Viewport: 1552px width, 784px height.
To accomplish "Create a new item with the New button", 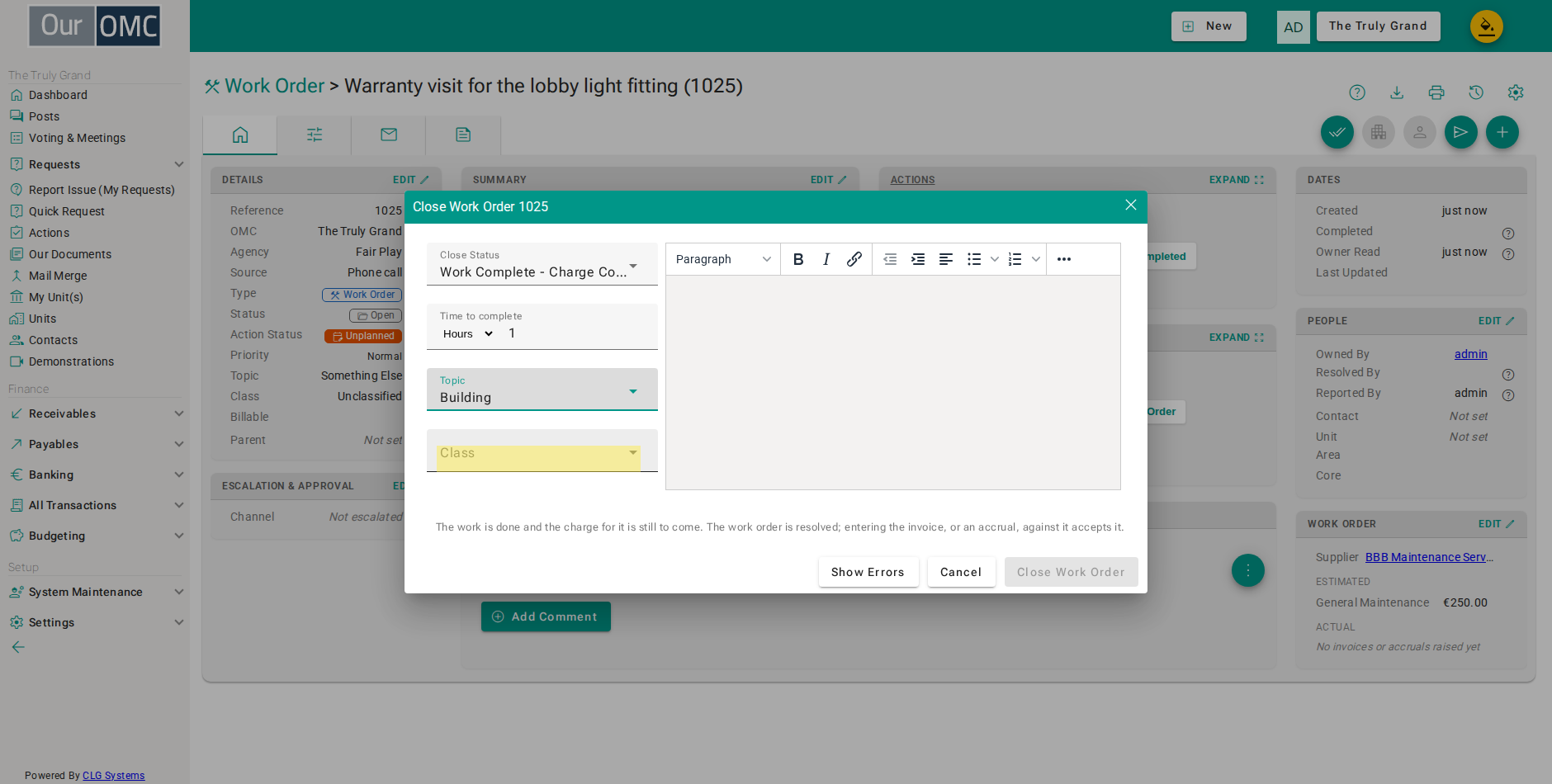I will pos(1209,26).
